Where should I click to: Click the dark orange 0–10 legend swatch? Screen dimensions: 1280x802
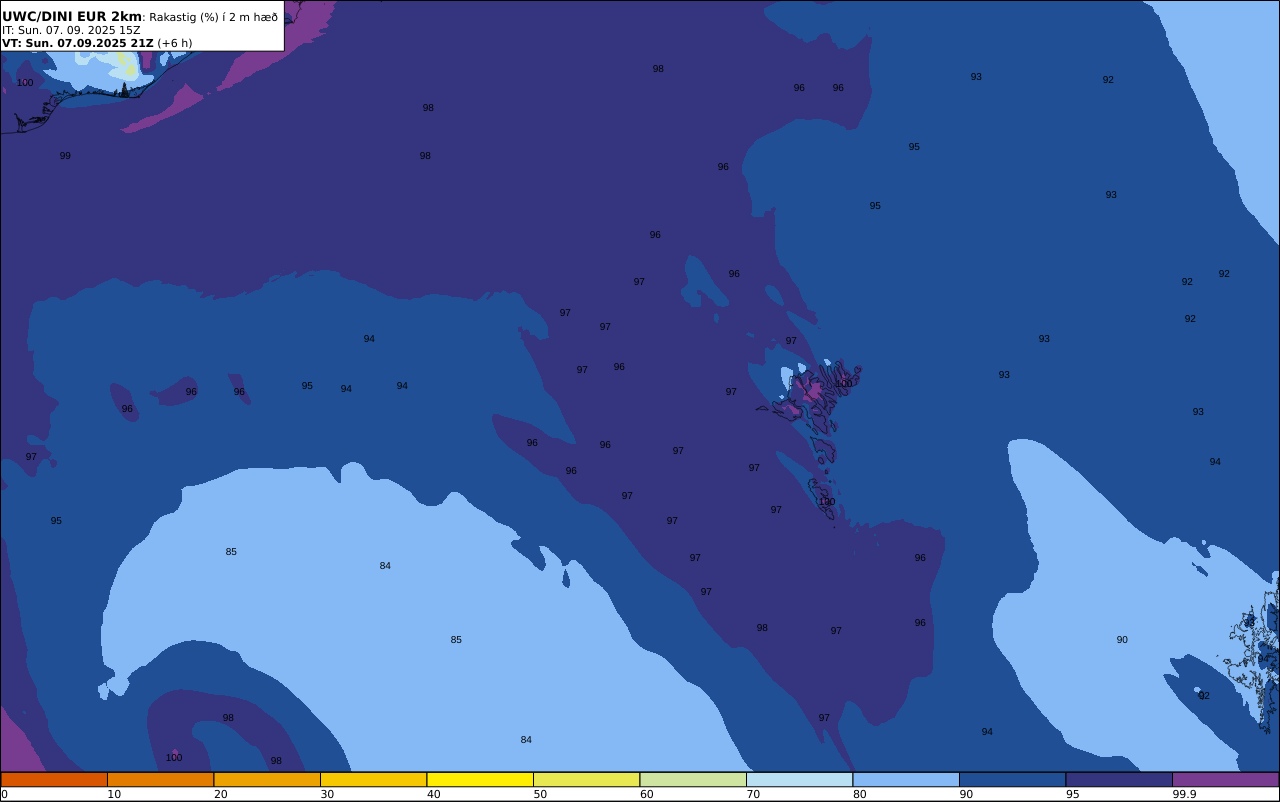[x=54, y=779]
